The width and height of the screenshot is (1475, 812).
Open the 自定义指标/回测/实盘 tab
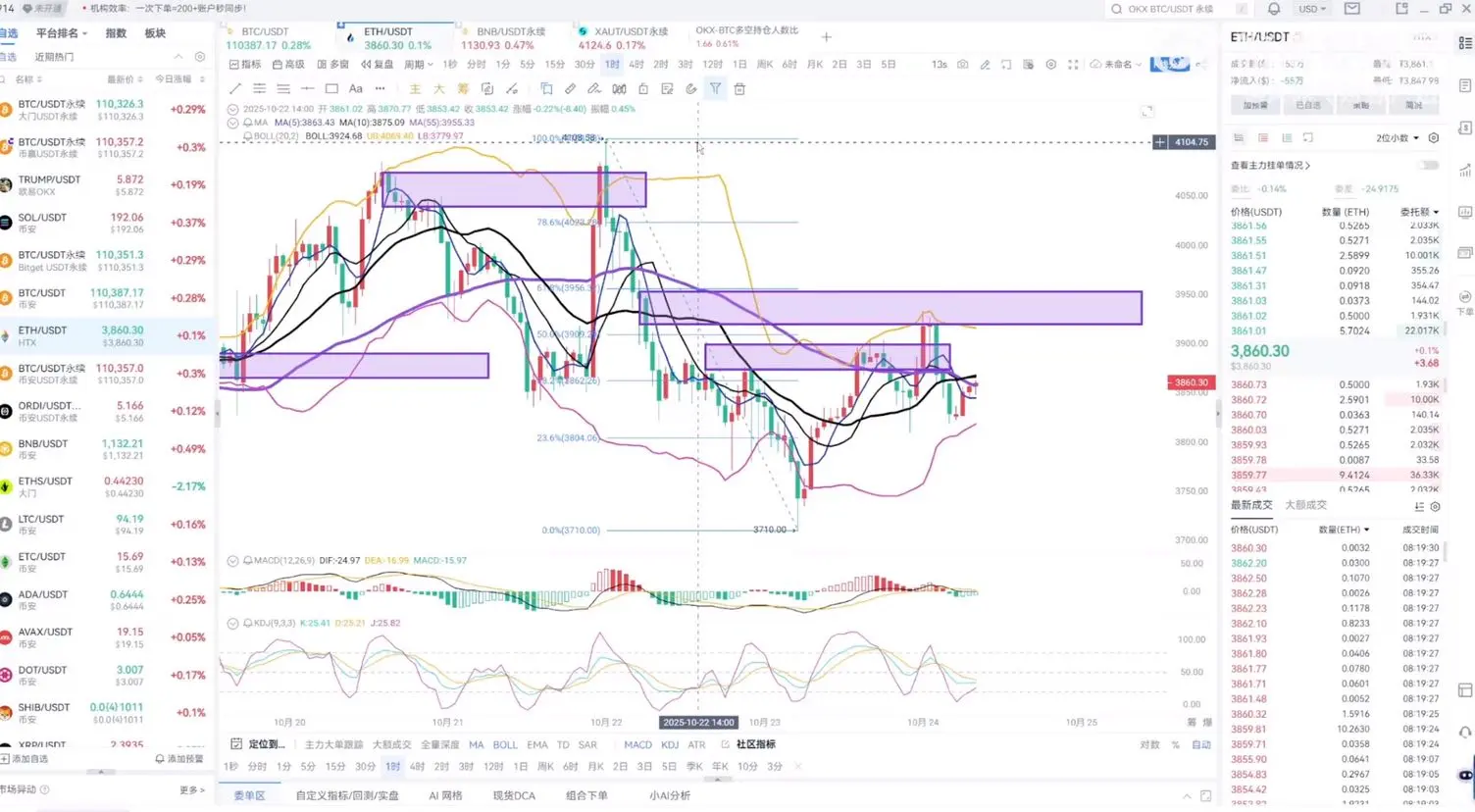(347, 795)
